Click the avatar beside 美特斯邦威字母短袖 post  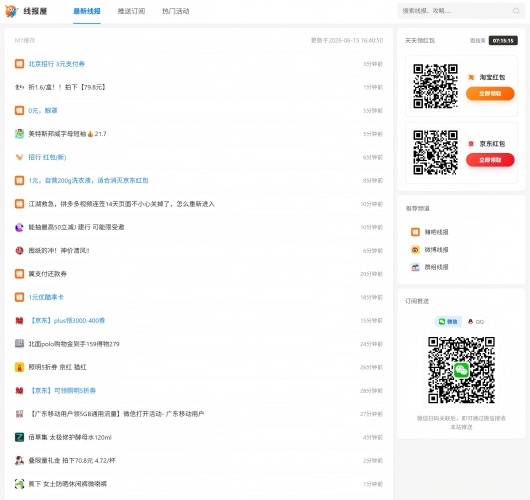click(x=19, y=134)
